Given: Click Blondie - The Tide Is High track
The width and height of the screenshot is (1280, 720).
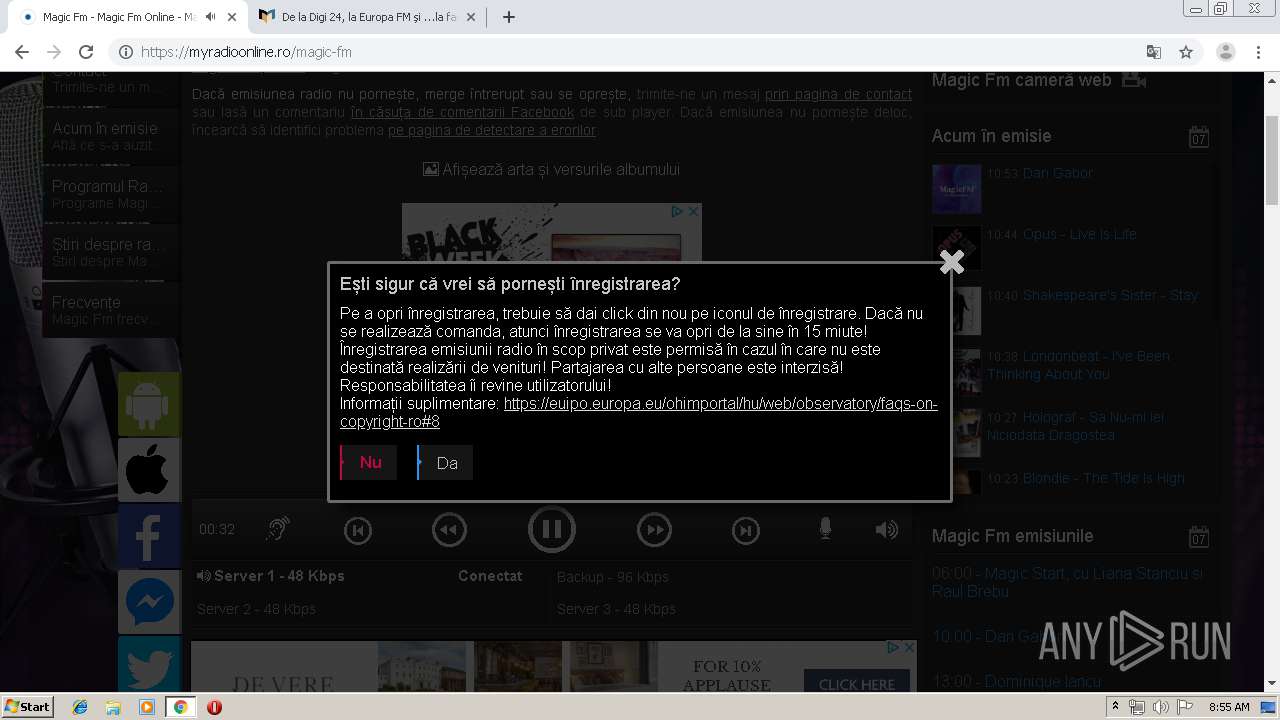Looking at the screenshot, I should 1103,478.
